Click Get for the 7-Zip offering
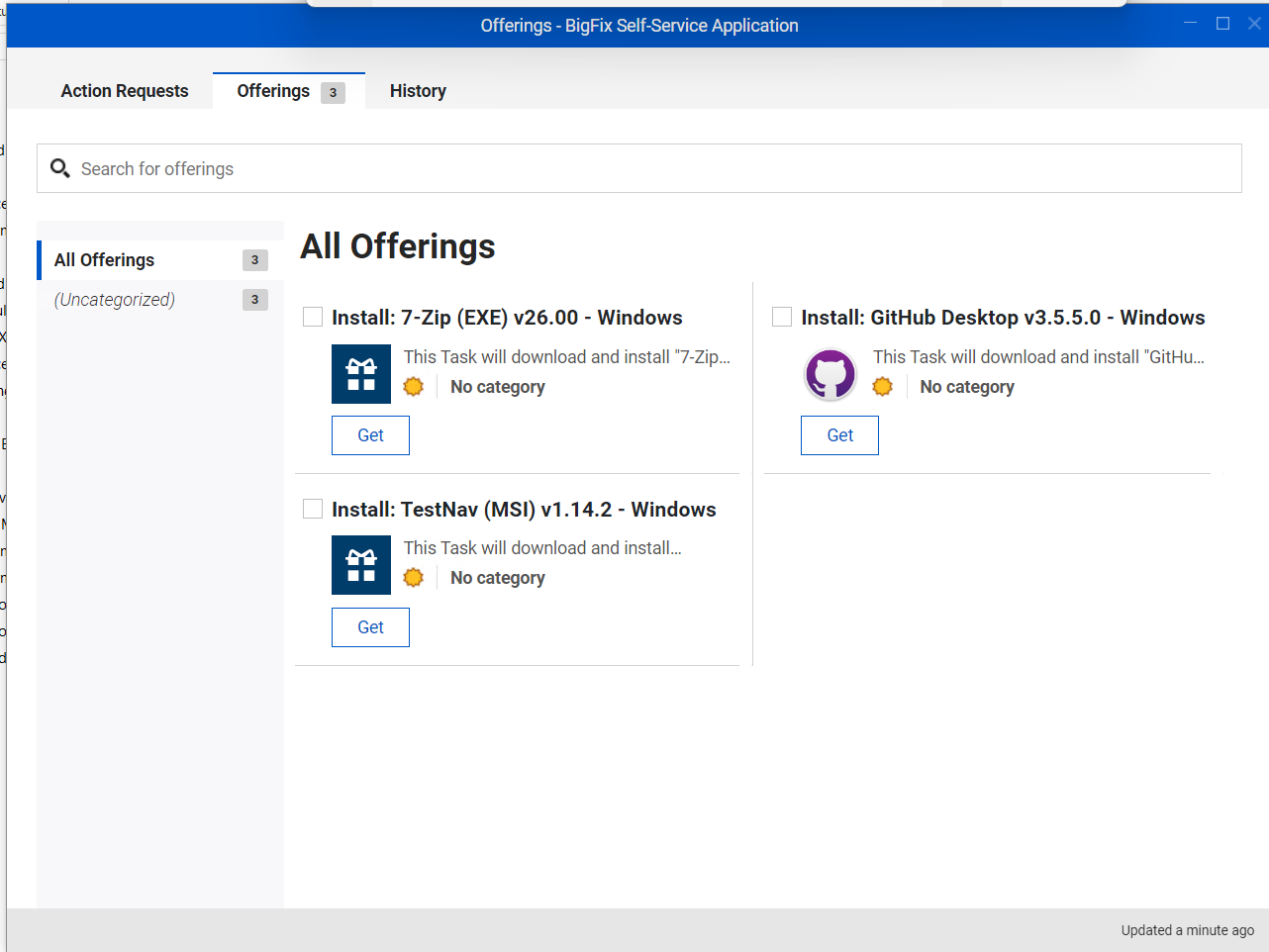The image size is (1269, 952). pos(370,434)
